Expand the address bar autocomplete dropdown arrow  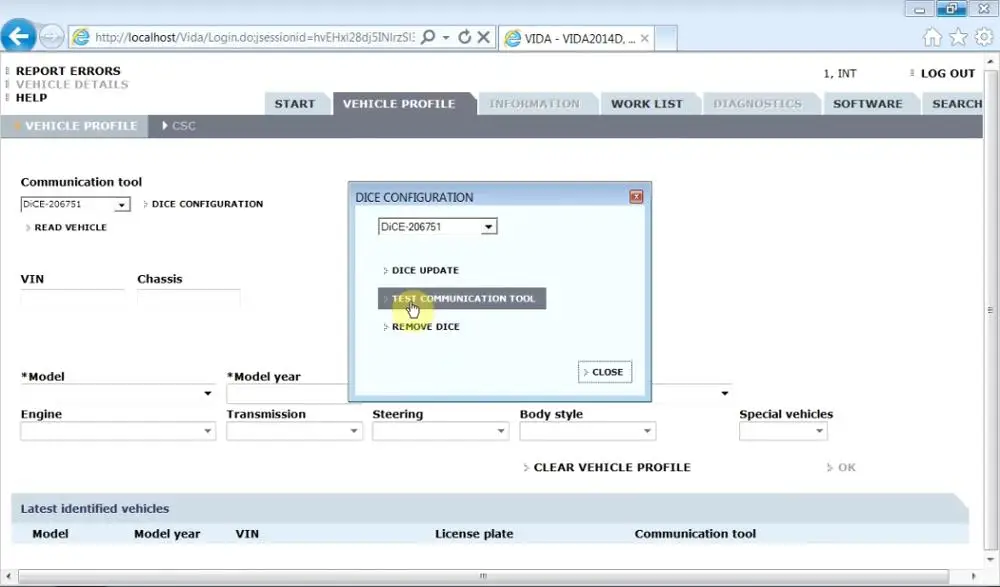click(446, 37)
